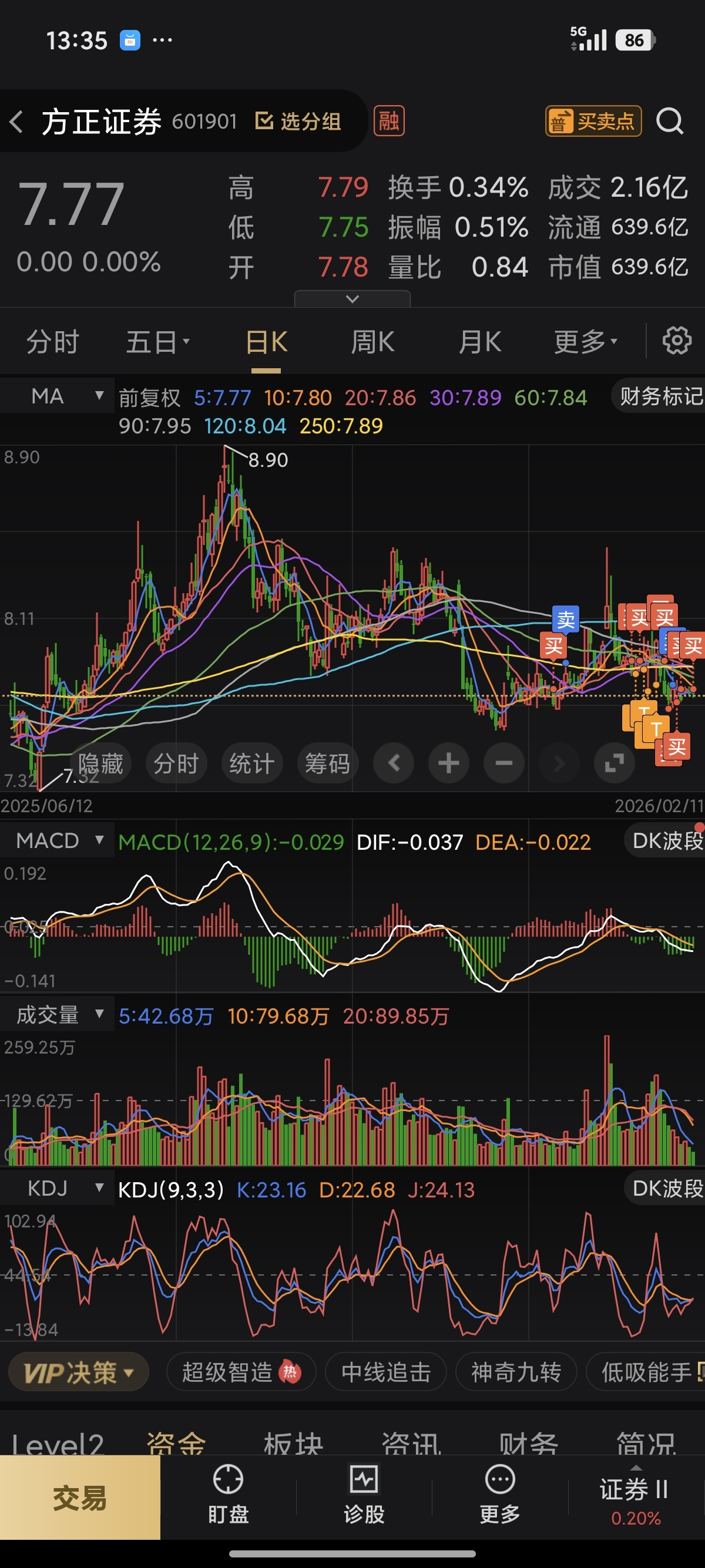Switch to 分时 tab
Screen dimensions: 705x1568
53,341
